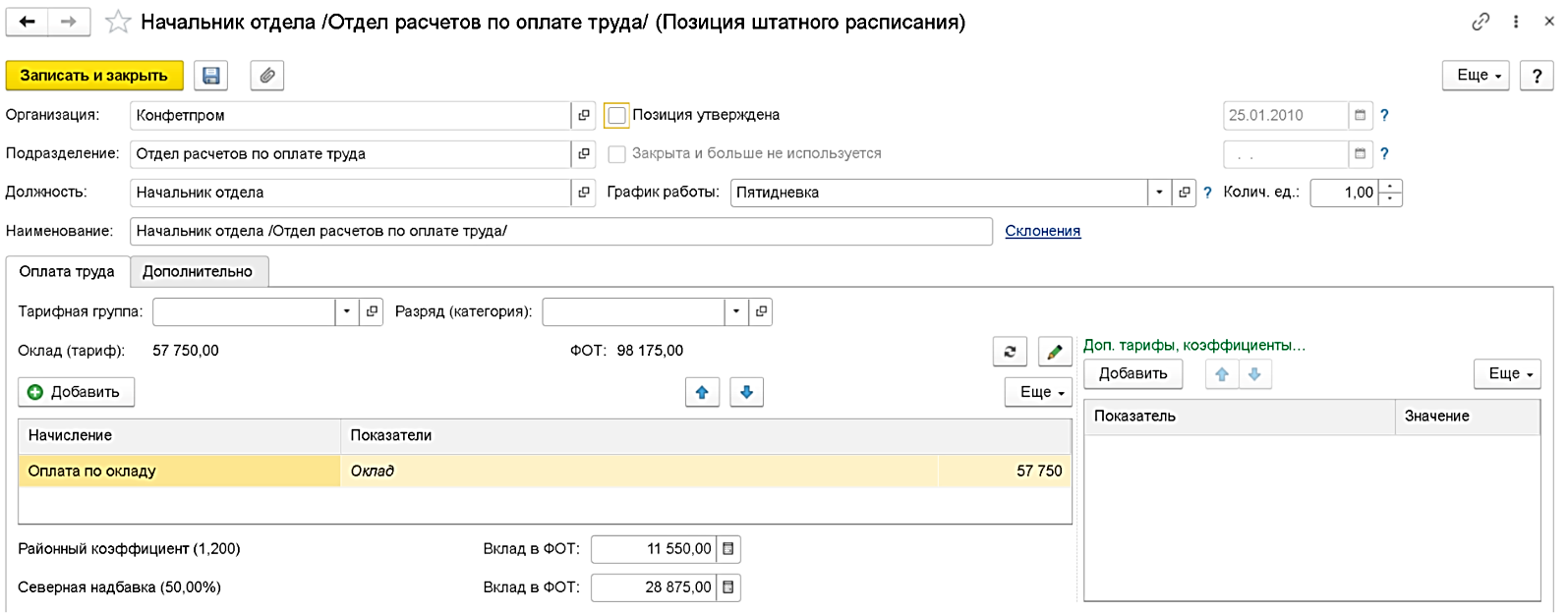
Task: Expand the Тарифная группа dropdown
Action: coord(347,311)
